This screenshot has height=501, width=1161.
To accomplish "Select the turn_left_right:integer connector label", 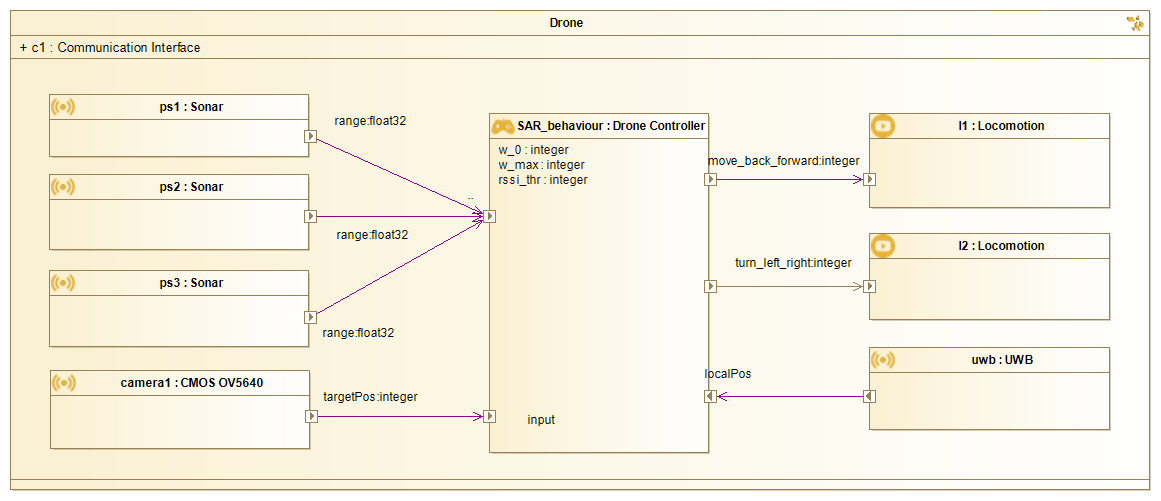I will point(793,263).
